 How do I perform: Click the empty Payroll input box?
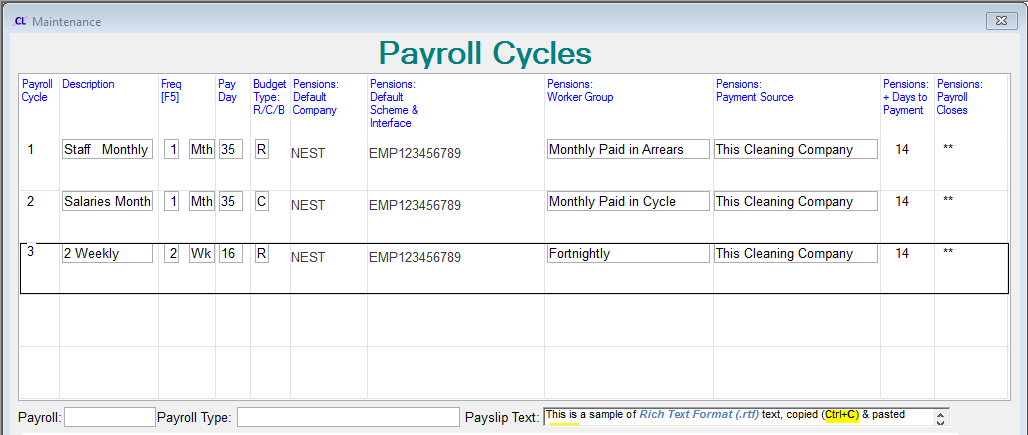[x=110, y=417]
